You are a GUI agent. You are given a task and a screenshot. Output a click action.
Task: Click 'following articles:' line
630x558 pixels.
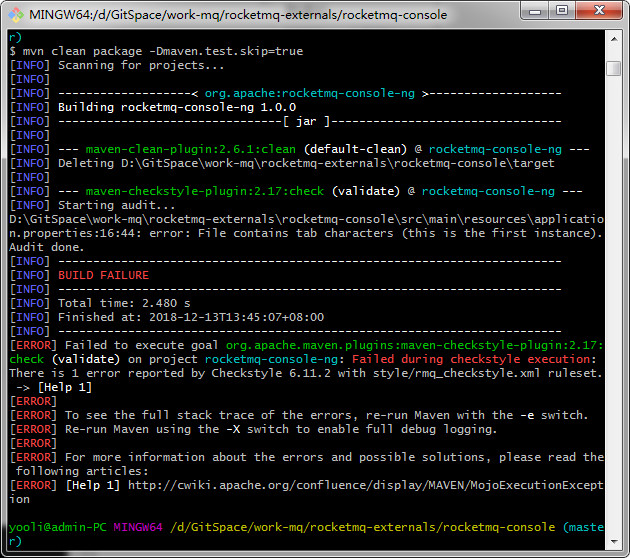pos(82,471)
